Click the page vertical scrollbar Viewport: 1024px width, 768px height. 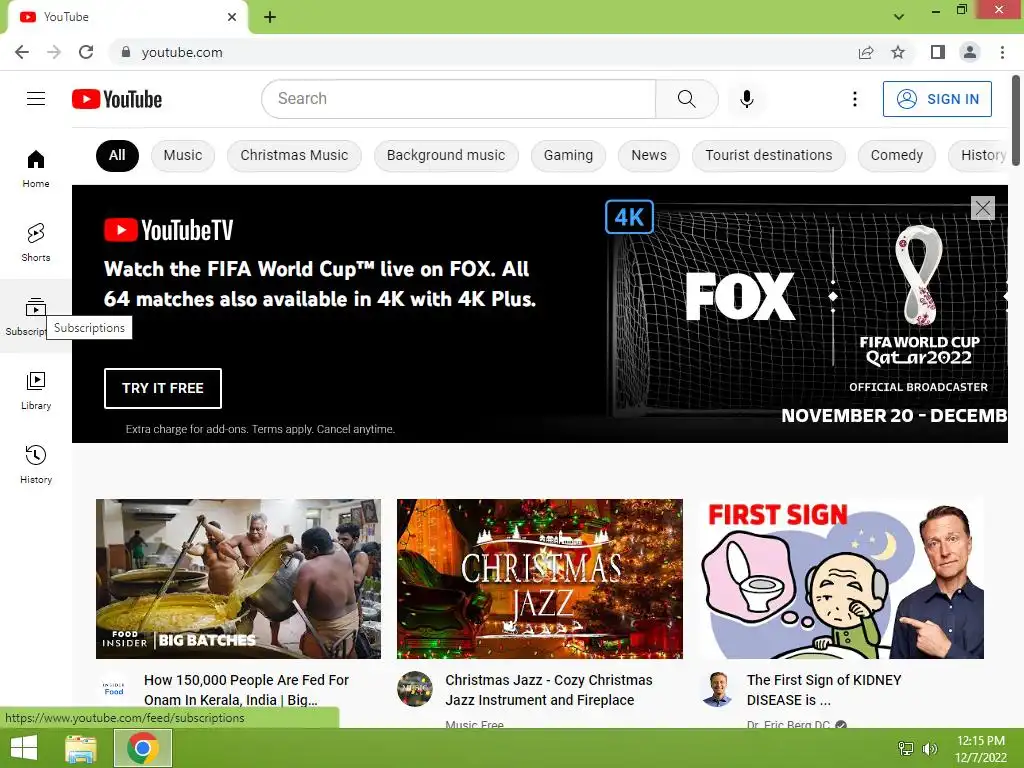[x=1016, y=121]
